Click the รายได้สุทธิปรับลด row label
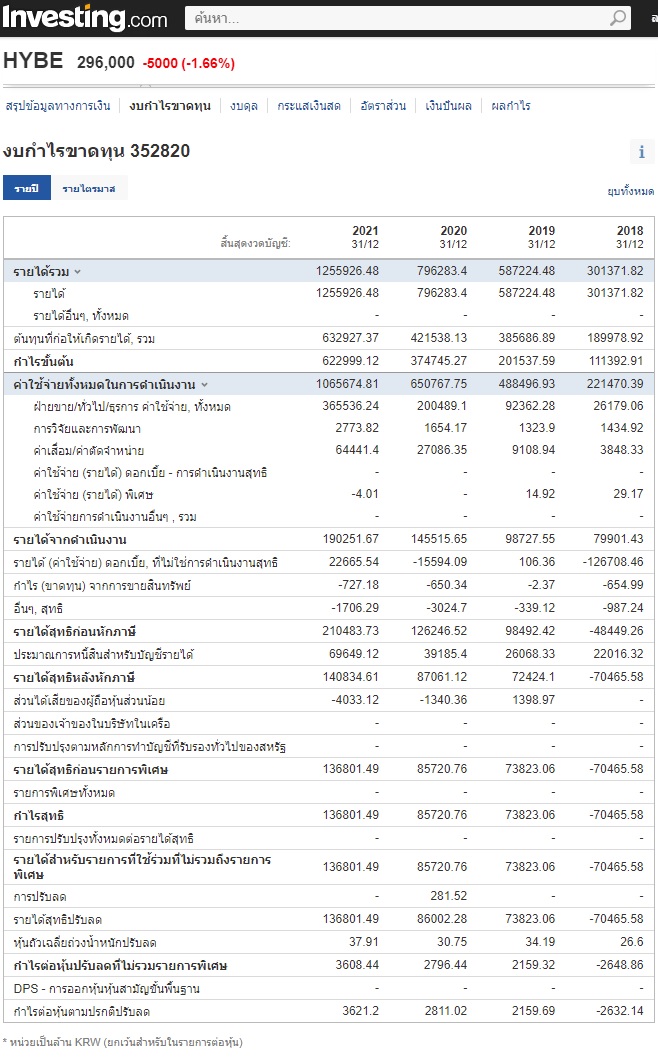Viewport: 658px width, 1058px height. point(57,920)
